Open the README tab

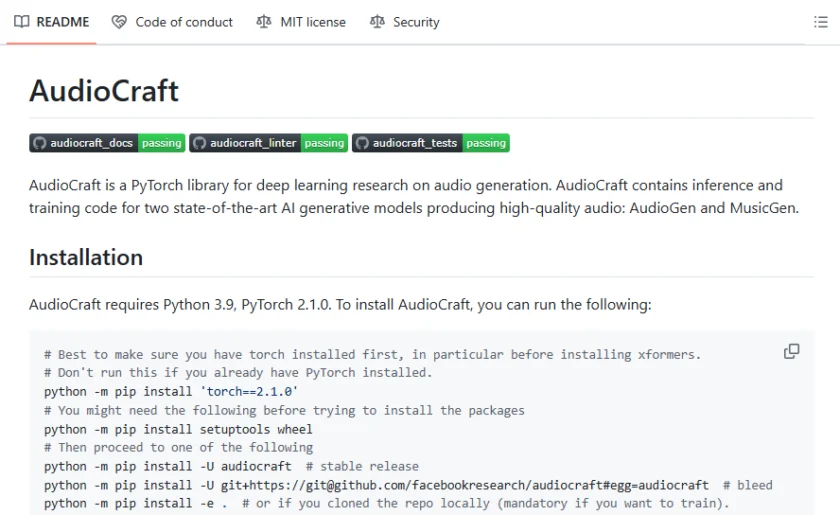[51, 22]
